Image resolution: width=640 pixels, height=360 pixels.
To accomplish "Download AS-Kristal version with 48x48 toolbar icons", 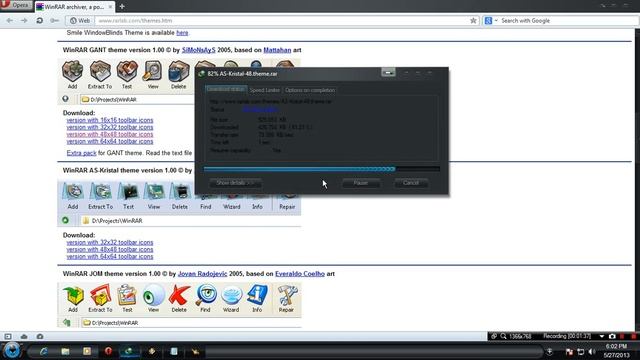I will 110,249.
